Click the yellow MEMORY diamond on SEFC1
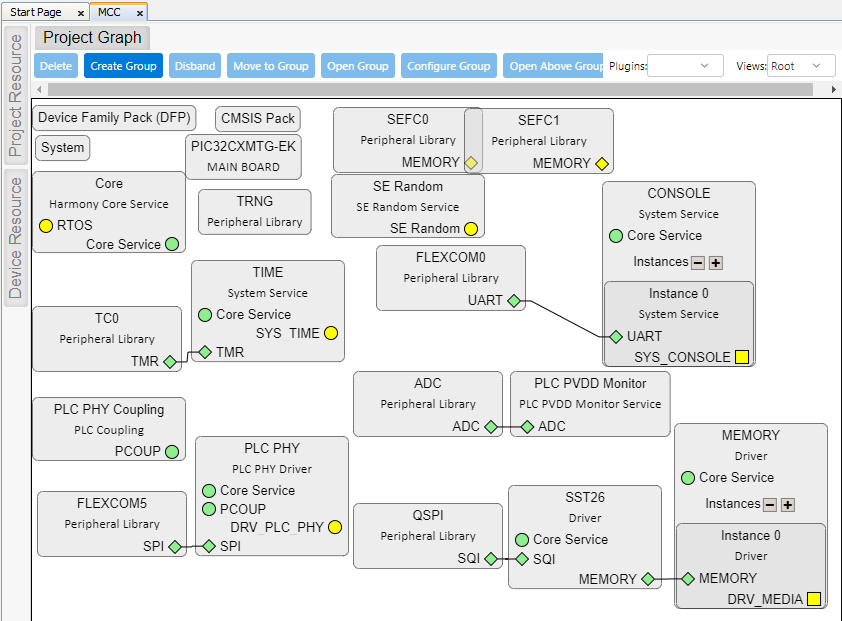 [602, 164]
